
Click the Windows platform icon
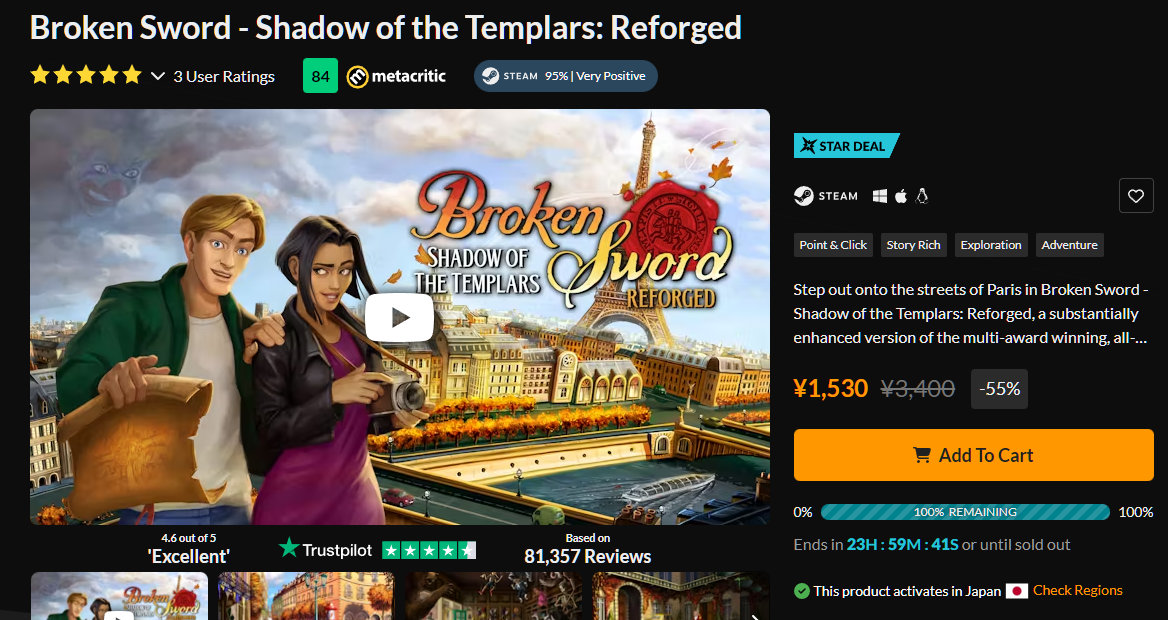pyautogui.click(x=880, y=196)
